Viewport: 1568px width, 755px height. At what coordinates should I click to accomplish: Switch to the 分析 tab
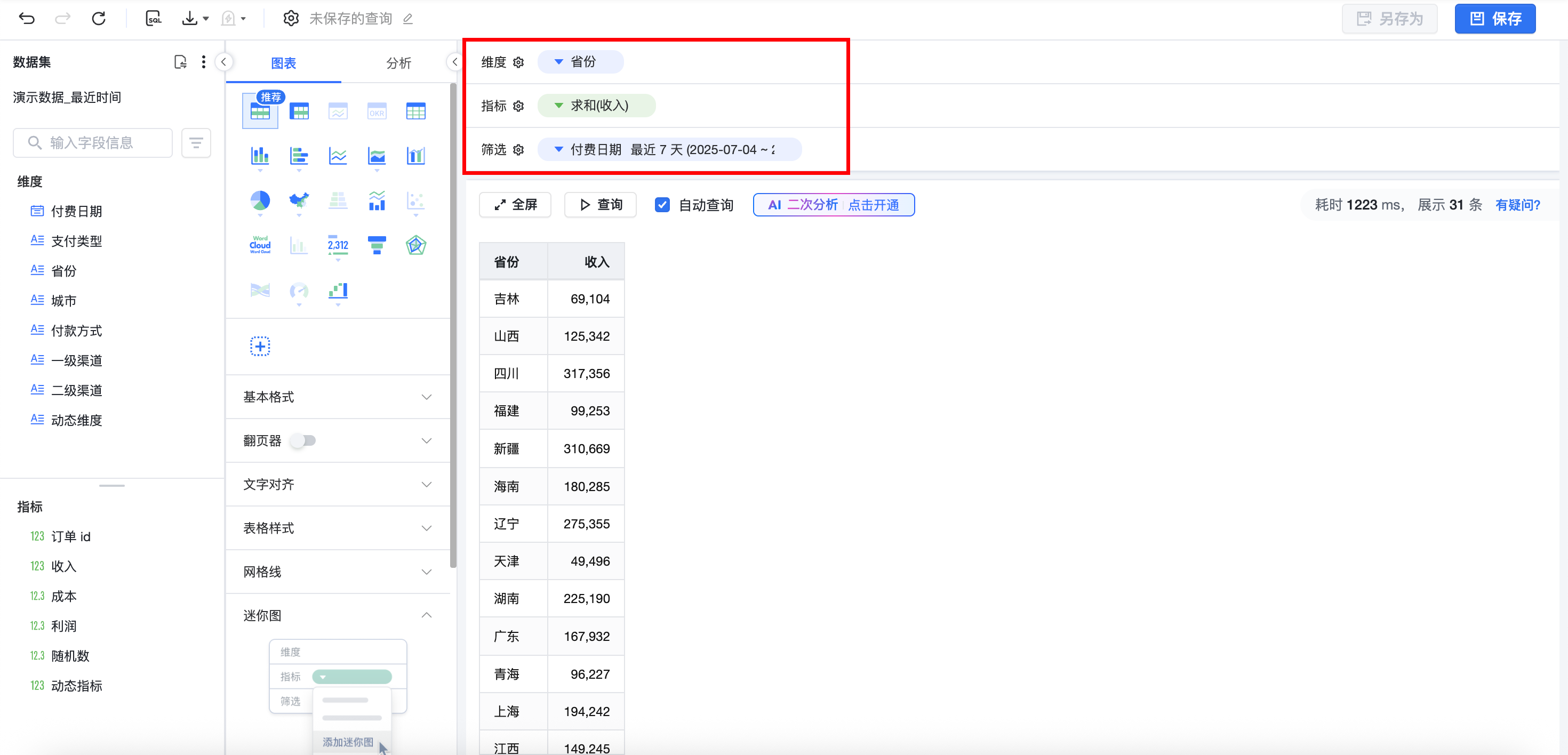[398, 63]
